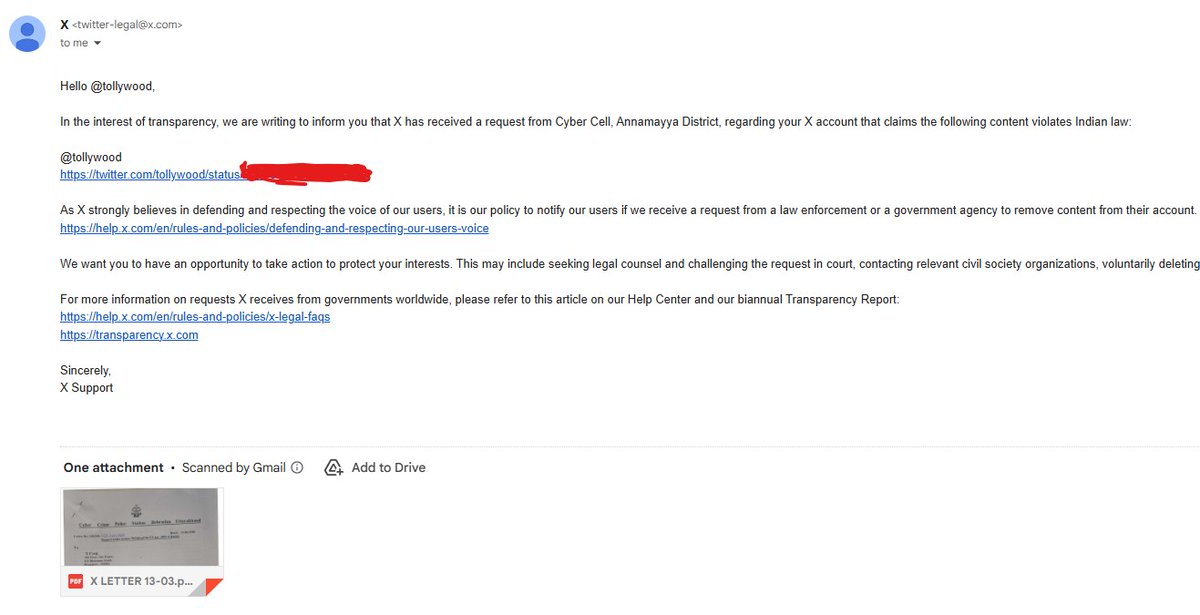Click the sender email twitter-legal@x.com

click(x=128, y=25)
